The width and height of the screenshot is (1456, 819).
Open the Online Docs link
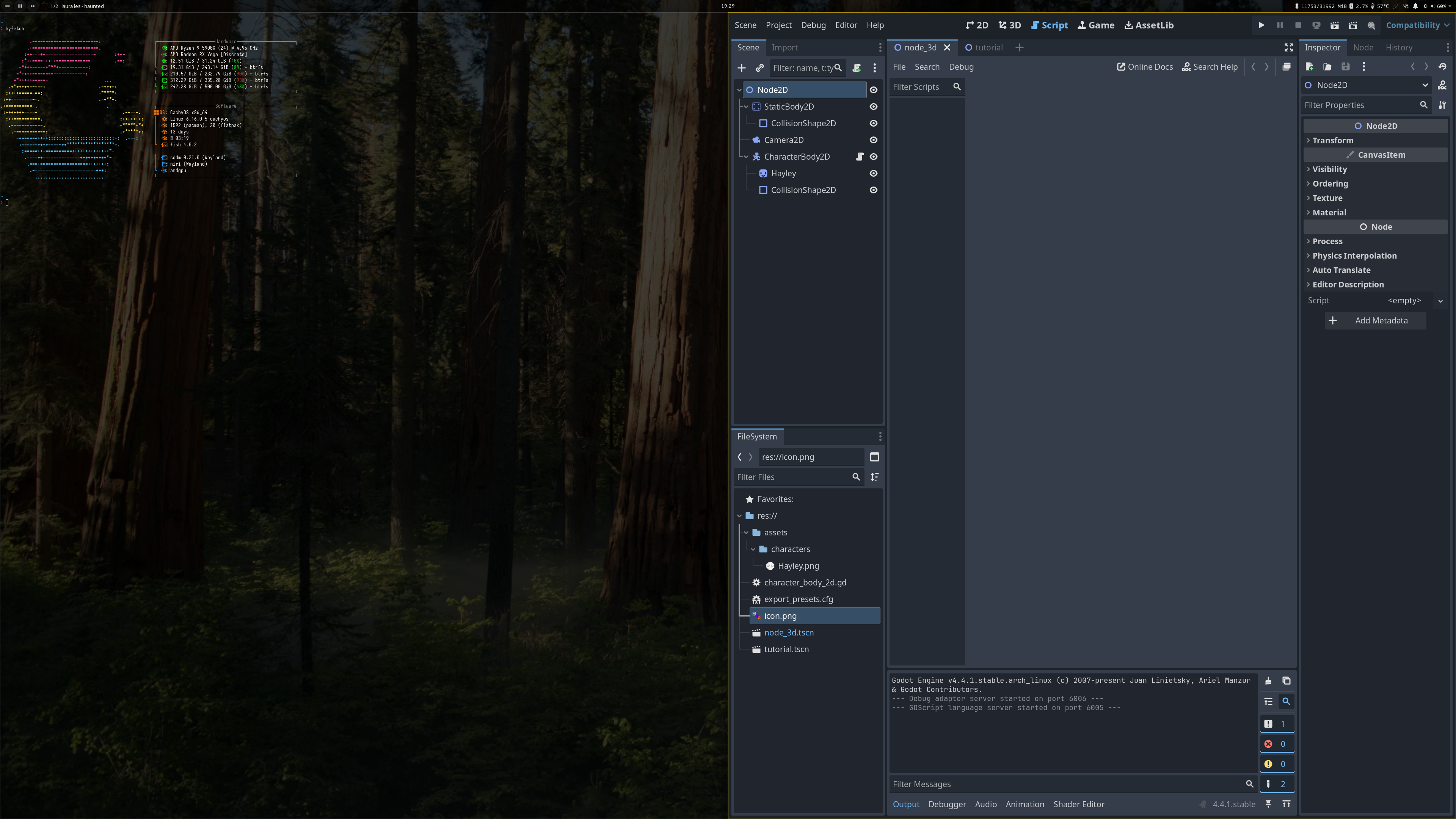tap(1145, 67)
